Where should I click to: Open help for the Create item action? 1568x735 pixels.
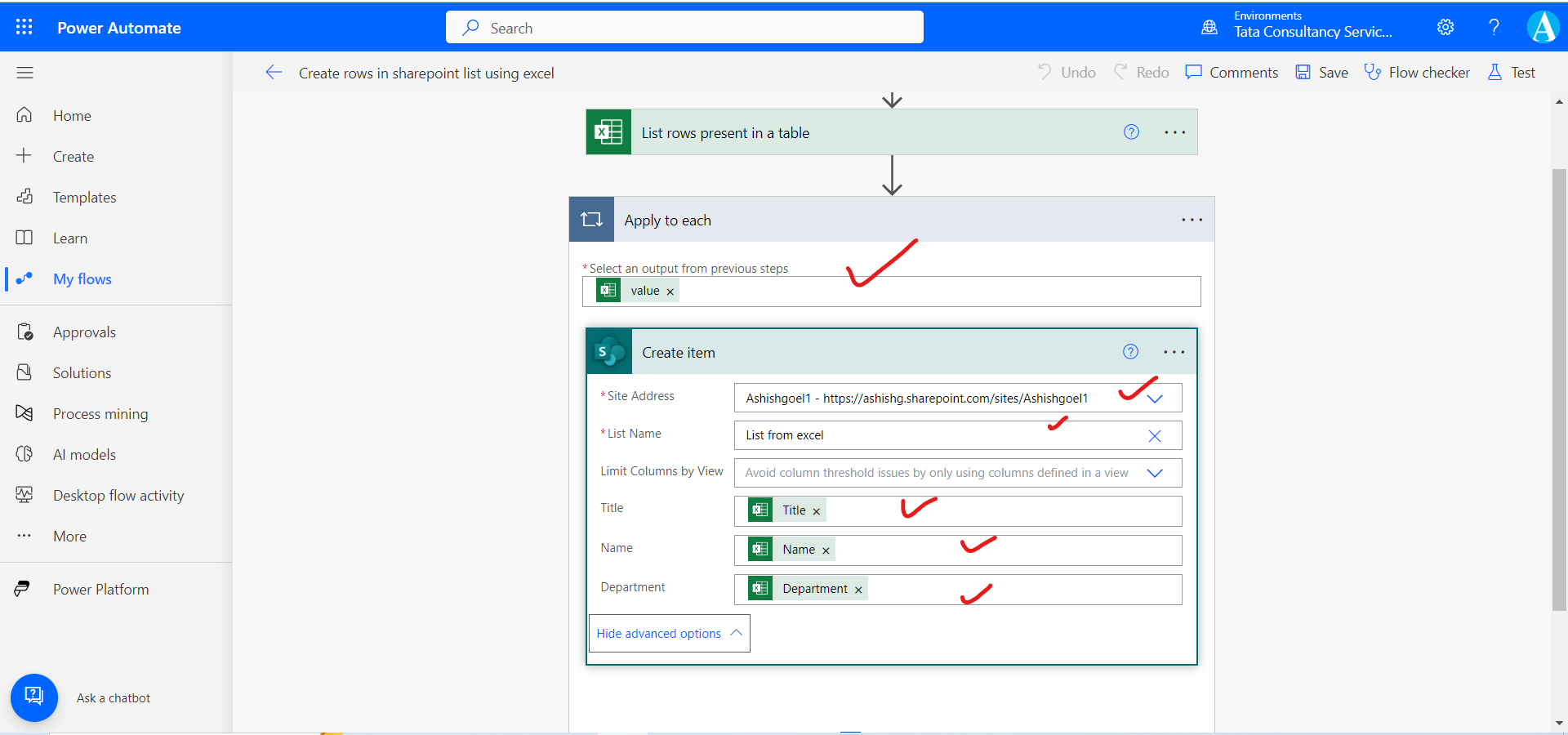[x=1130, y=351]
